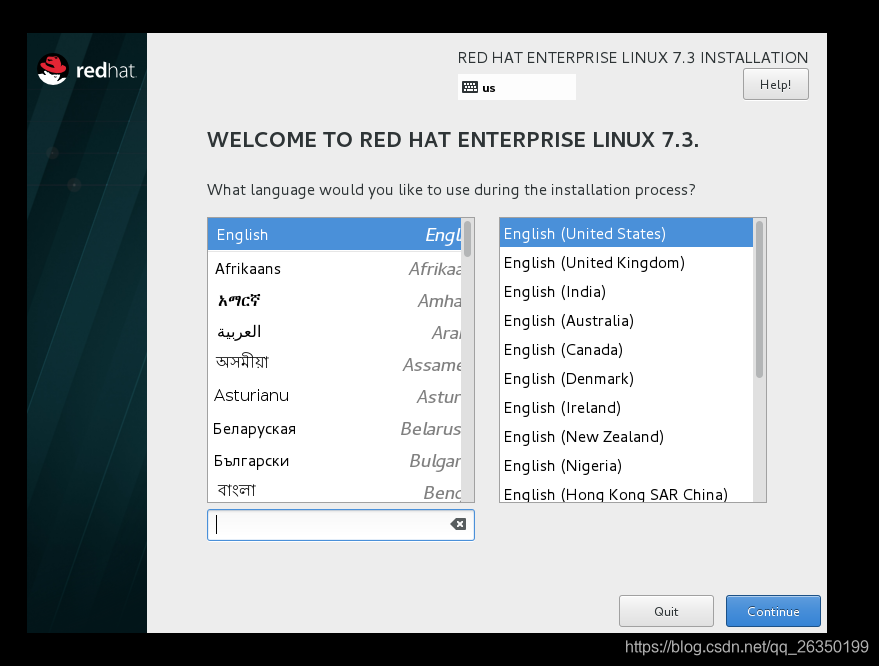
Task: Select English (United States) locale
Action: [626, 233]
